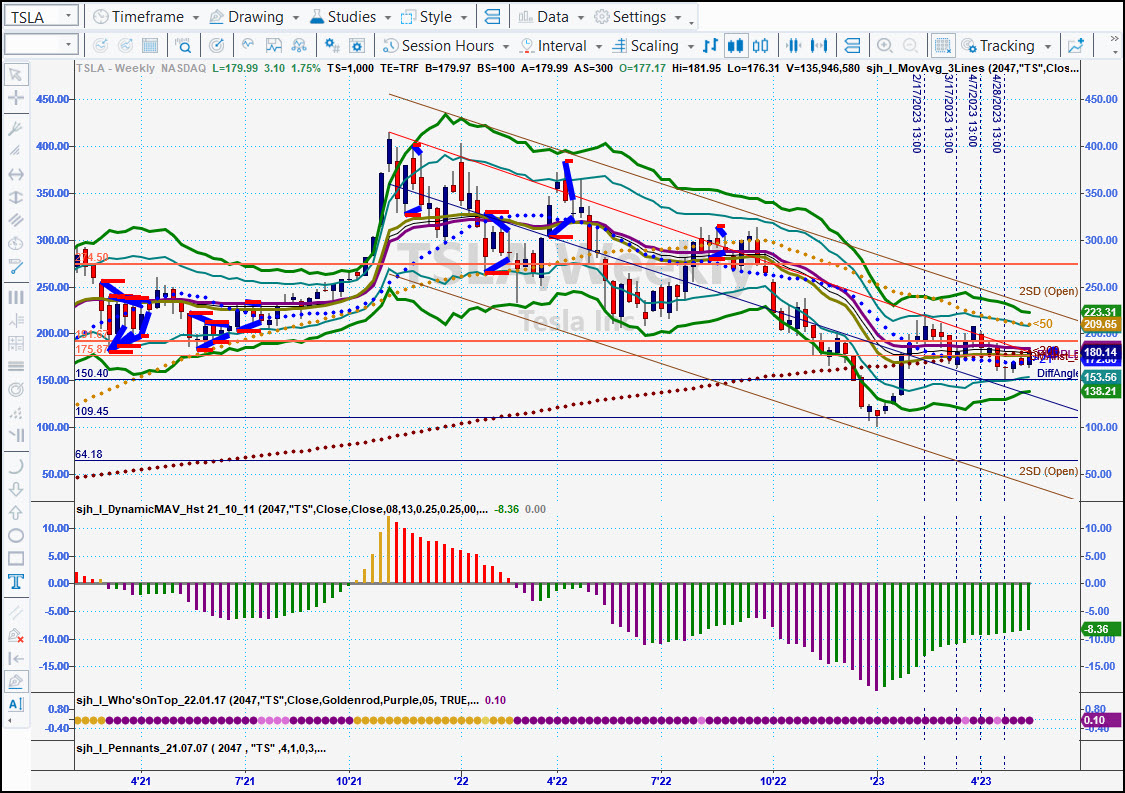Click the stacked panels icon beside Style
The height and width of the screenshot is (793, 1125).
coord(492,17)
